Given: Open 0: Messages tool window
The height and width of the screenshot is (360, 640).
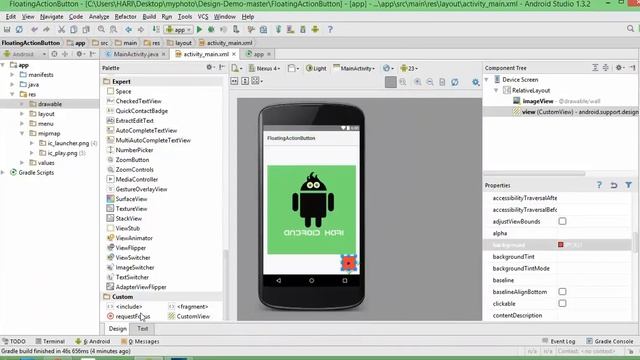Looking at the screenshot, I should 139,341.
